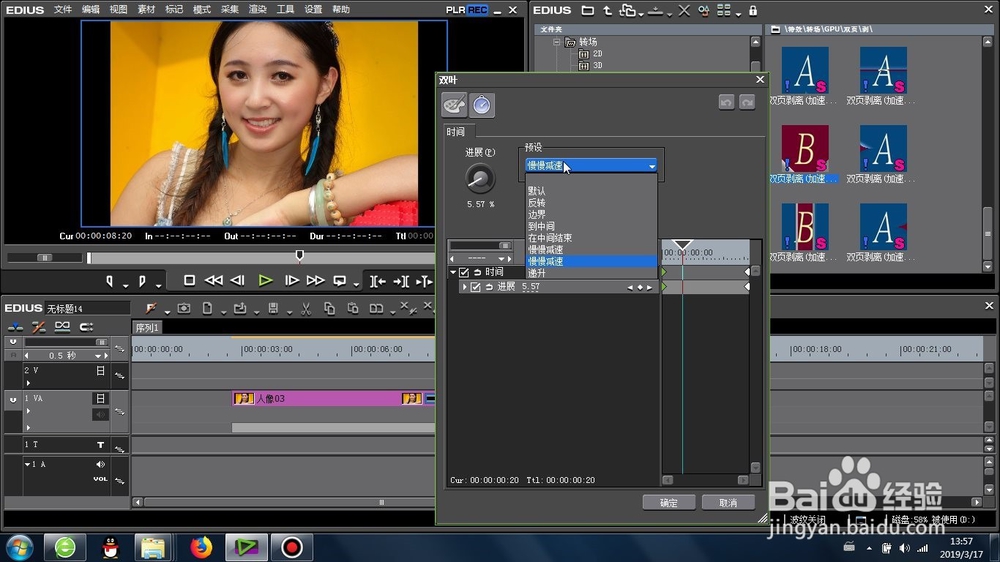Step back one frame in player

click(238, 281)
